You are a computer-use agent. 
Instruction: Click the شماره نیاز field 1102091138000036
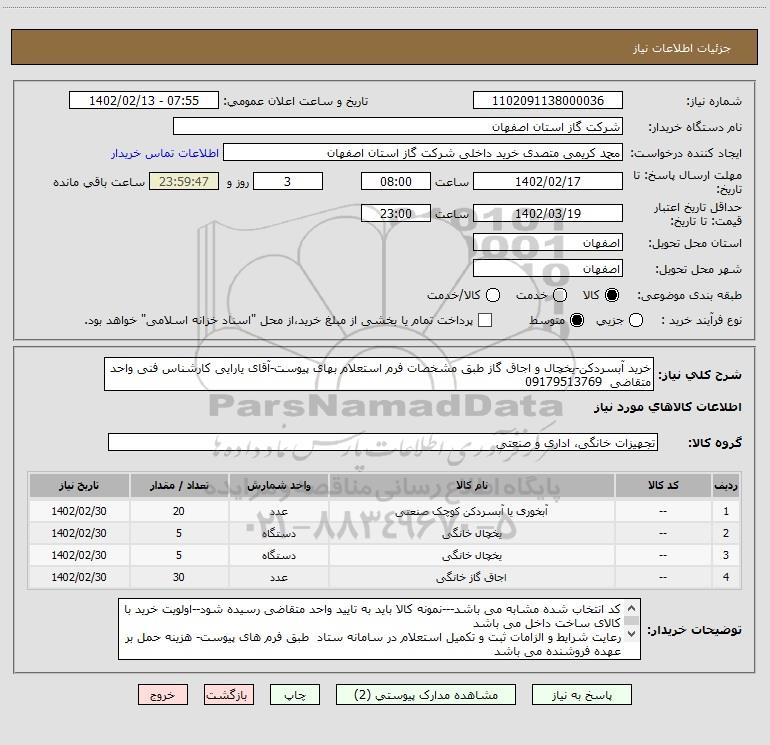coord(548,101)
